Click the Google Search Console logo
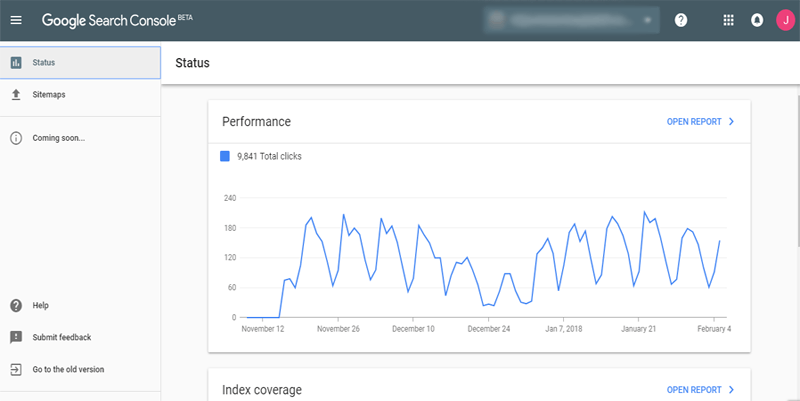 (x=117, y=20)
